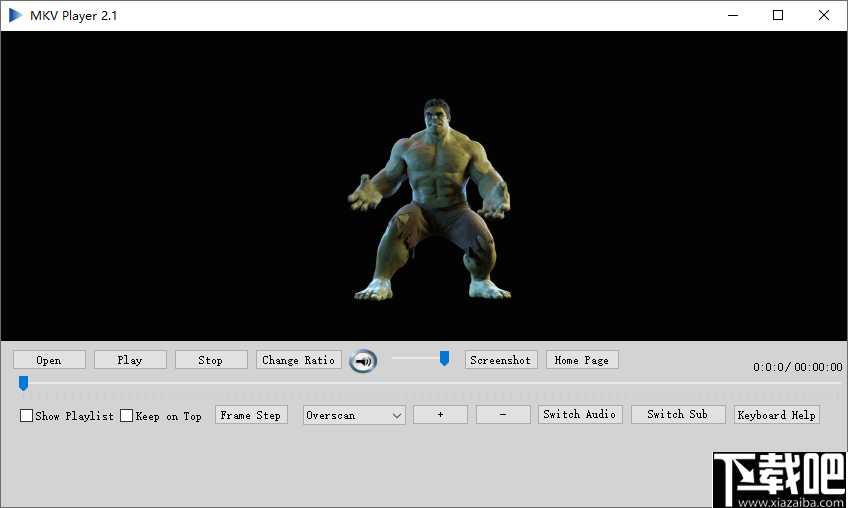Advance one frame with Frame Step
The width and height of the screenshot is (848, 508).
tap(251, 415)
